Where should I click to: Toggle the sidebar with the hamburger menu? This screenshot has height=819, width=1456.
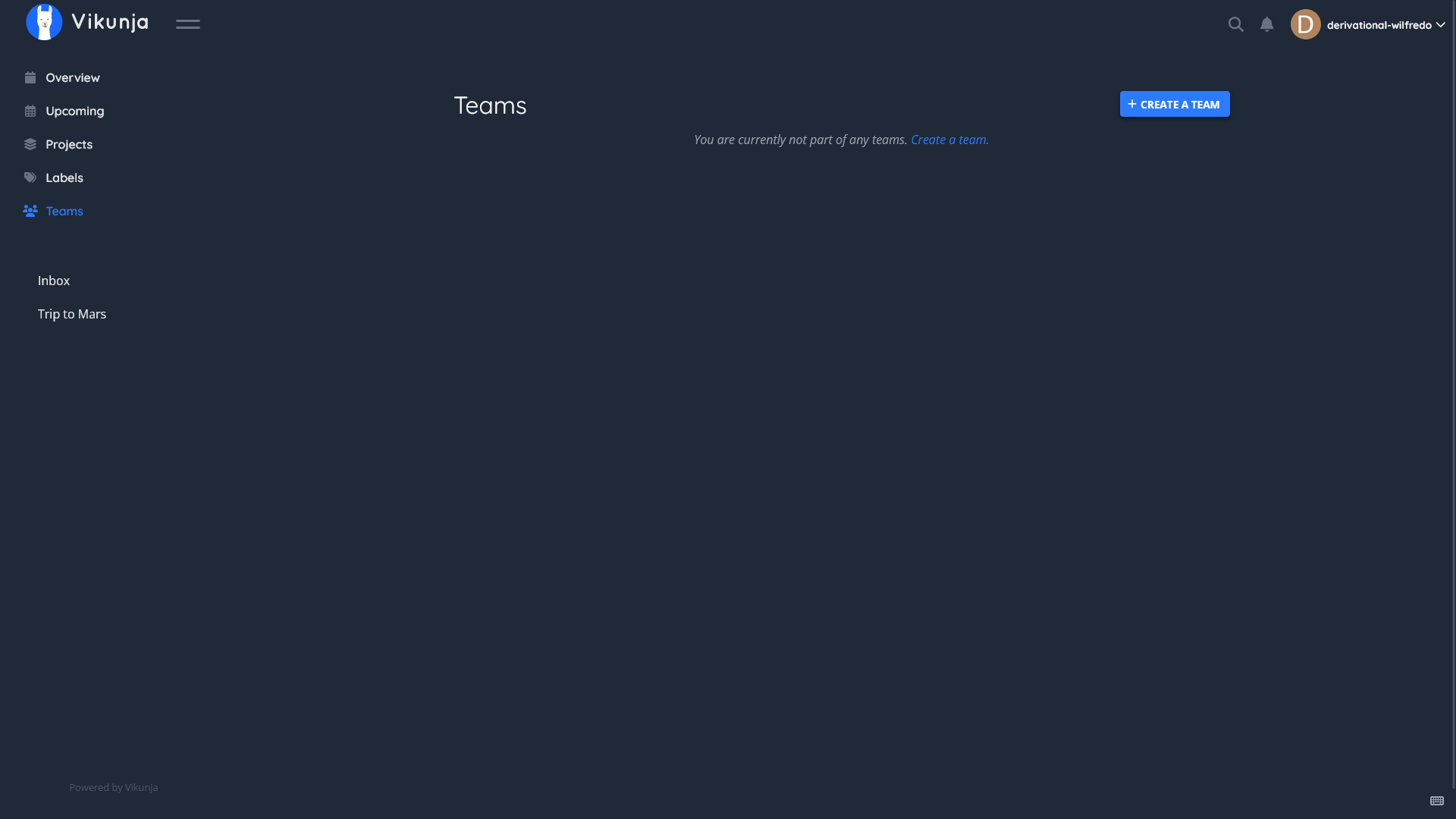coord(188,24)
